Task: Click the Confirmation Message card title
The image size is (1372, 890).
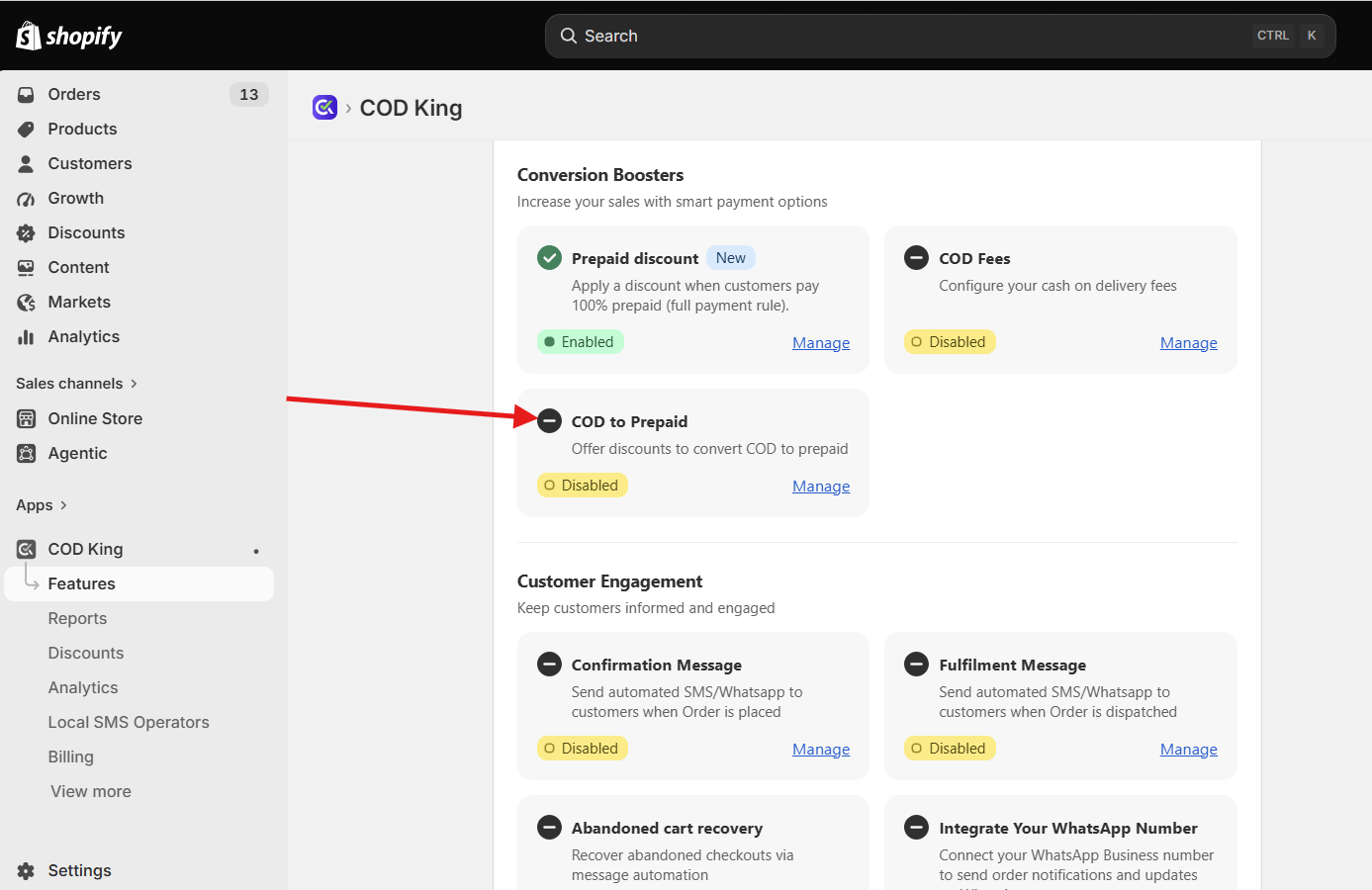Action: coord(657,665)
